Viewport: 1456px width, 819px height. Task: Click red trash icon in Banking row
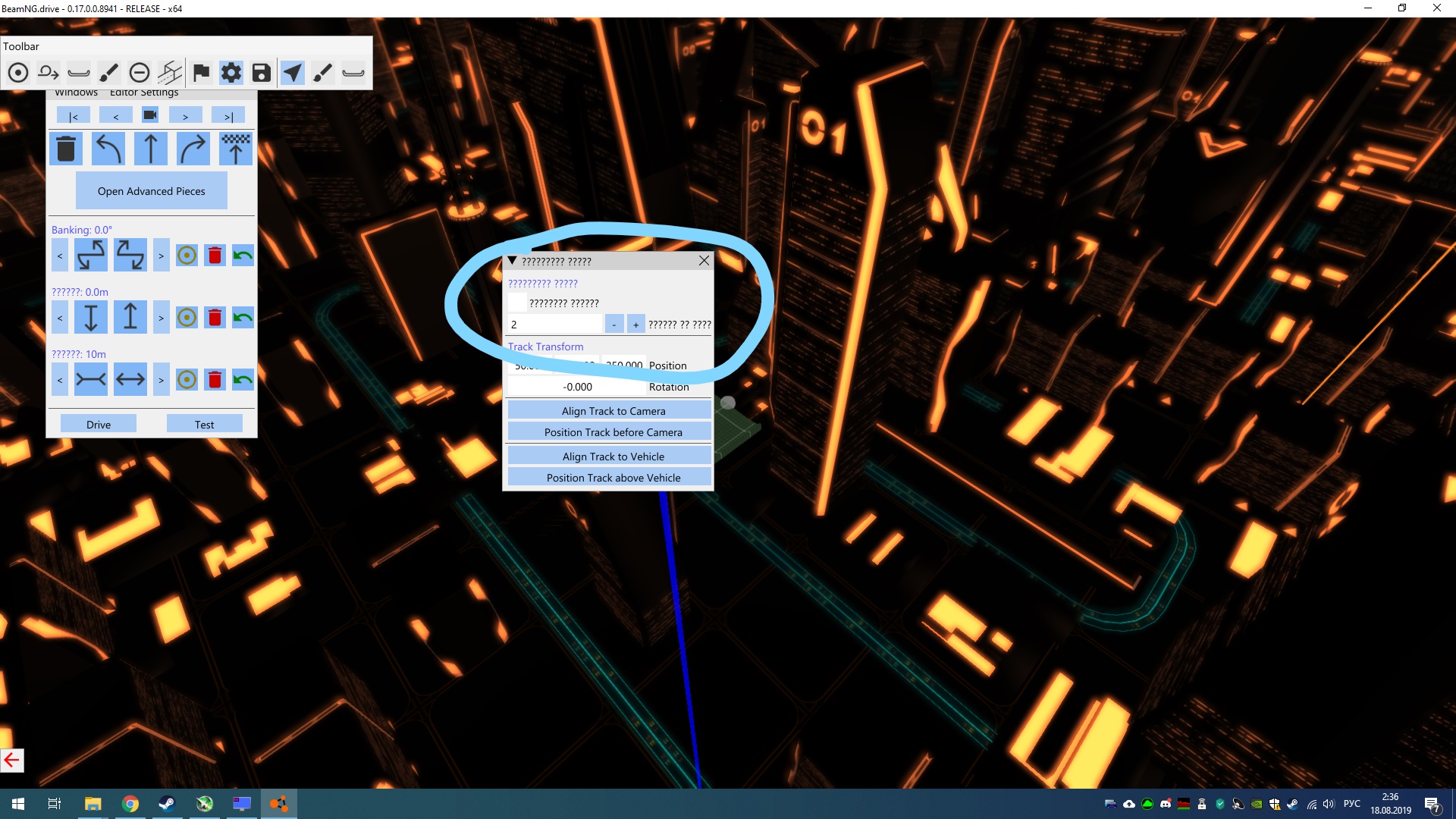[x=215, y=256]
